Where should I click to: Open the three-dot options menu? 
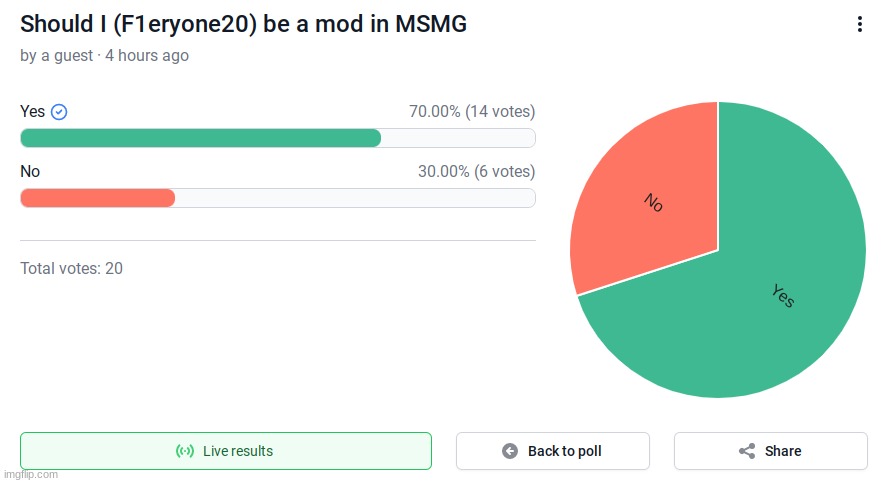coord(859,24)
